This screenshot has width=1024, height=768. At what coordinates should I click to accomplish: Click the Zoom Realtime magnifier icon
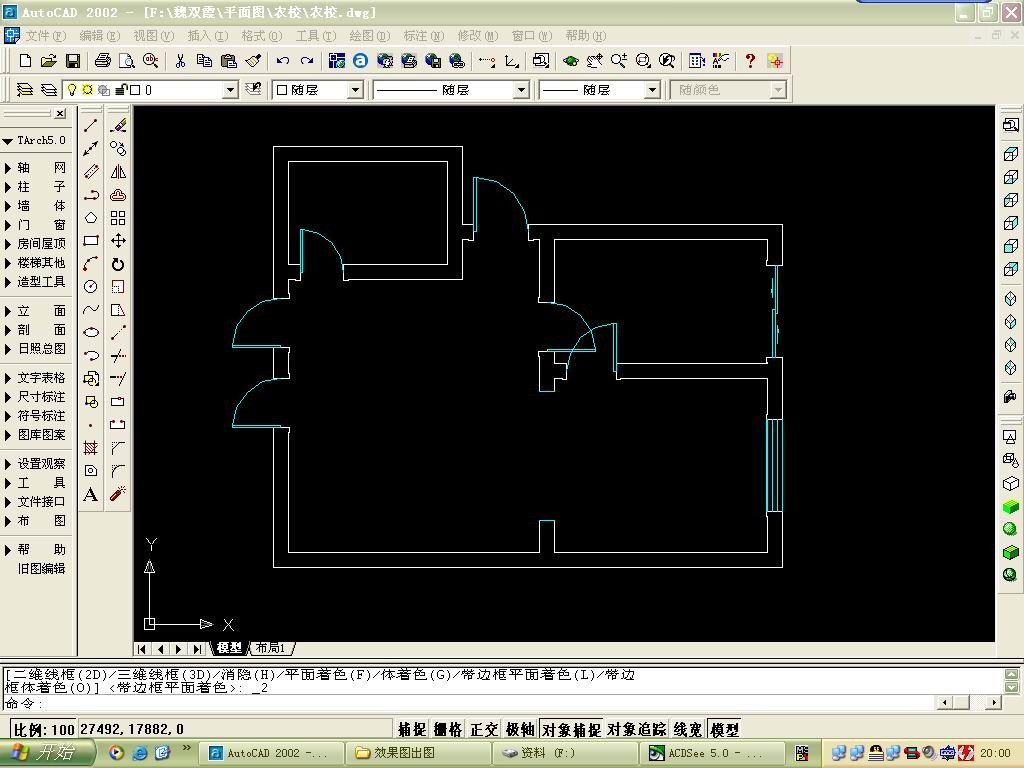[618, 61]
